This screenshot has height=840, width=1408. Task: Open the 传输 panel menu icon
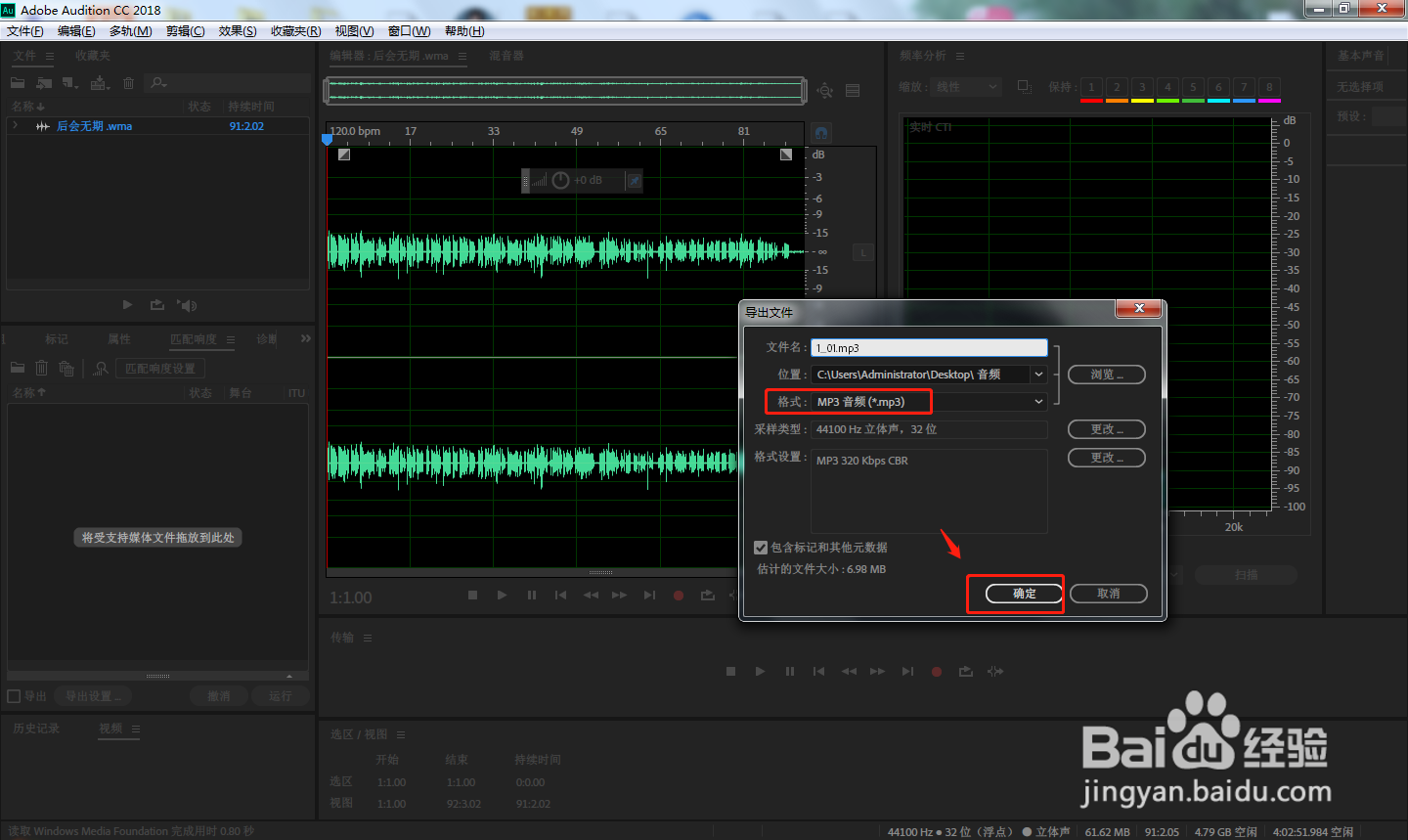(368, 638)
